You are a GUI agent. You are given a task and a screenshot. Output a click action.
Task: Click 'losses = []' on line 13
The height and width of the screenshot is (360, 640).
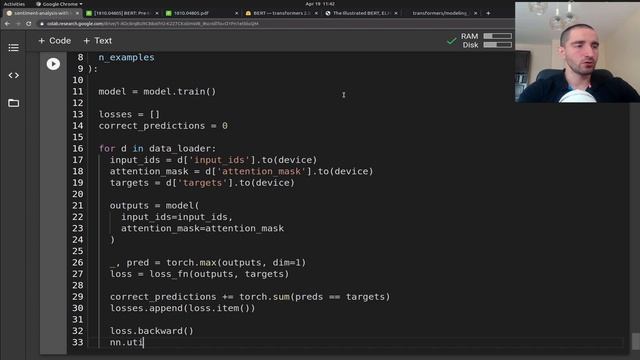(x=129, y=114)
